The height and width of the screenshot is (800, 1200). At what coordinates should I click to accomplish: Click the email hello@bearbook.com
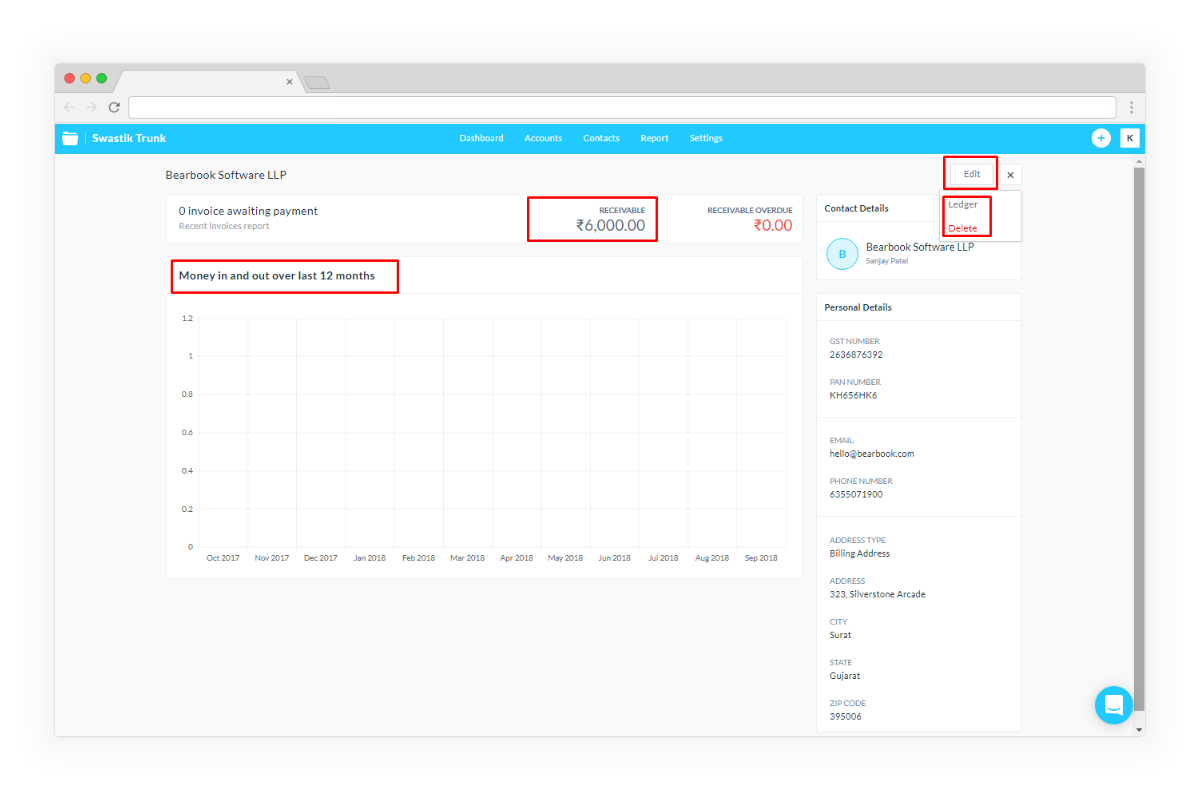871,454
